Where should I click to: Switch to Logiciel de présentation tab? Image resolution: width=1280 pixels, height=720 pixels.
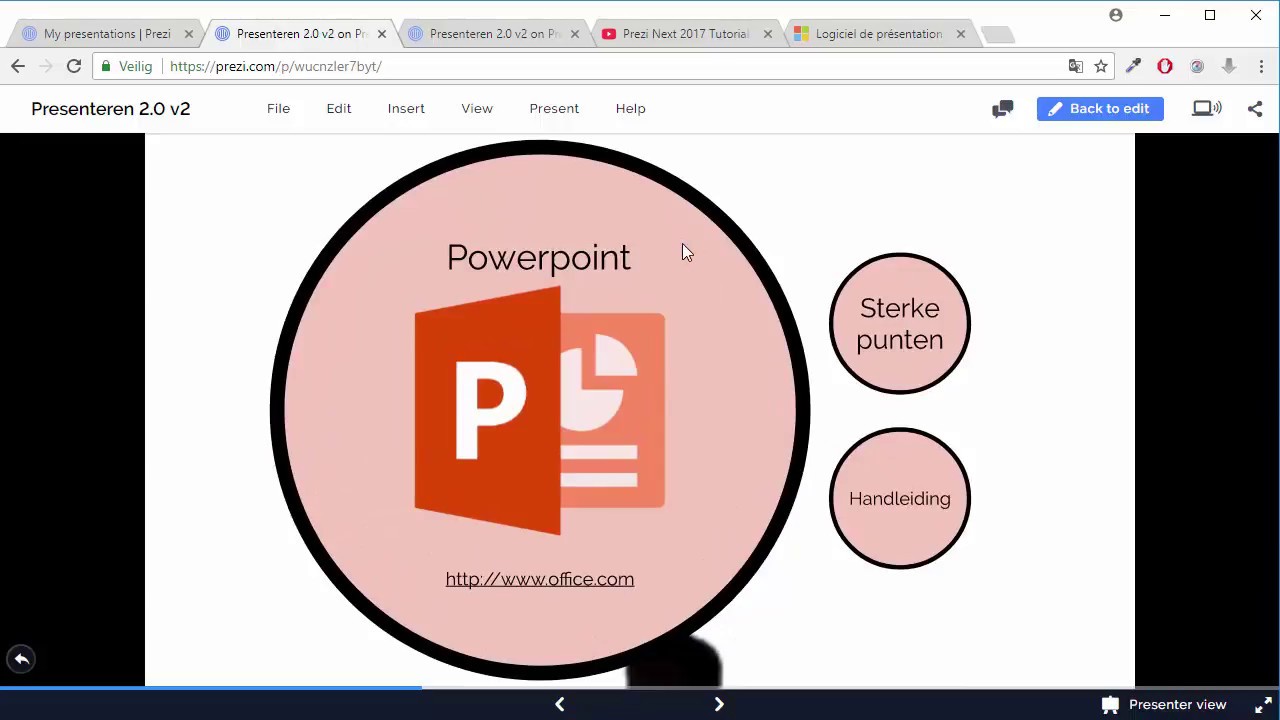[879, 34]
